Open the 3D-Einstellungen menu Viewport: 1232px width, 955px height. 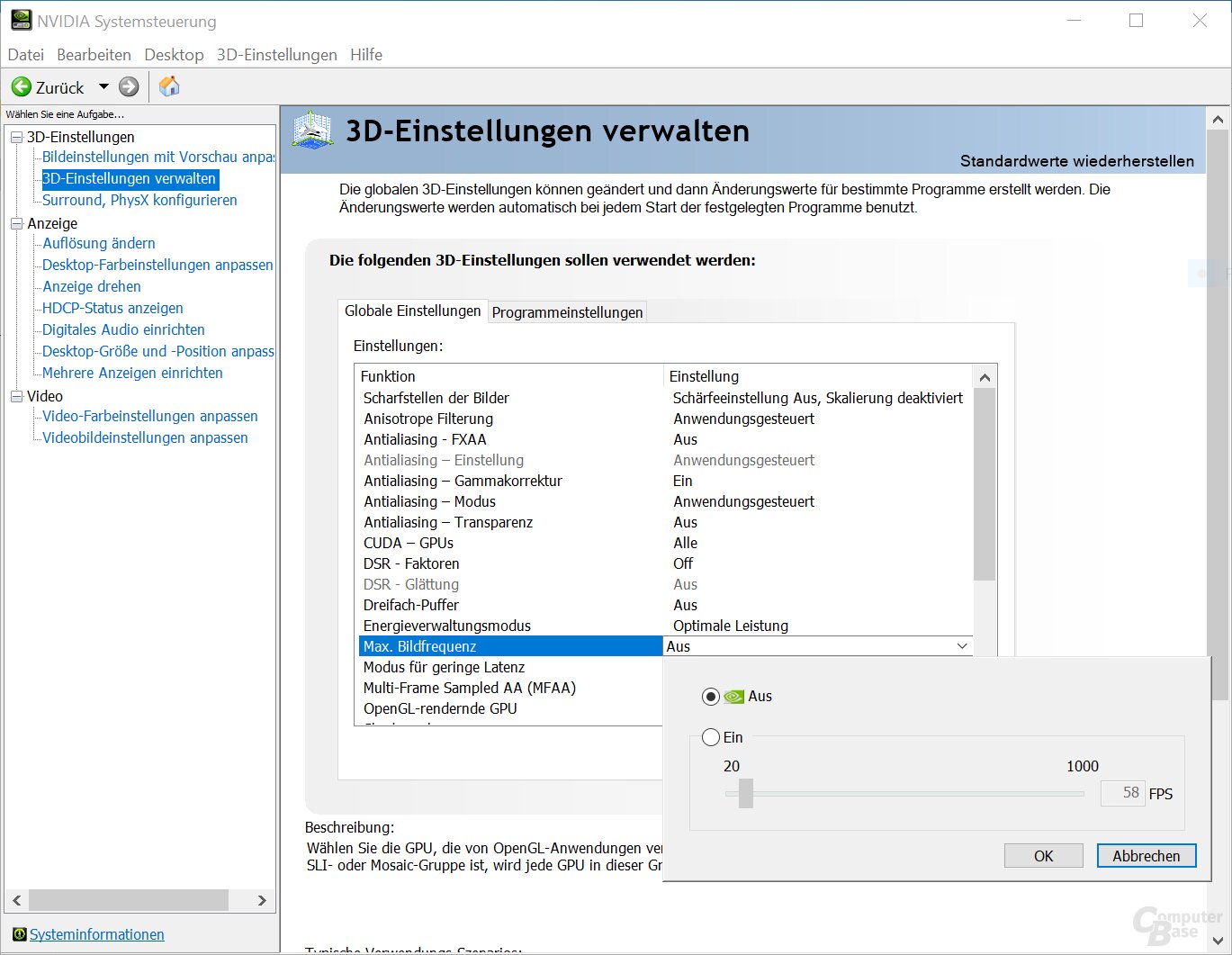click(277, 55)
